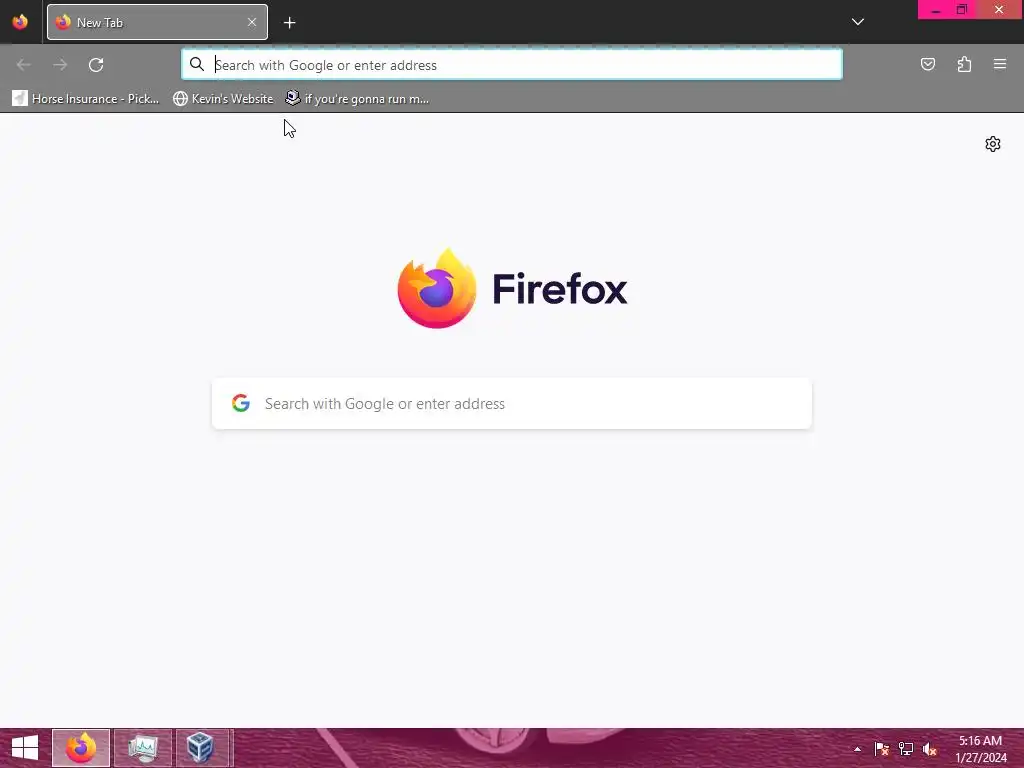1024x768 pixels.
Task: Open Action Center flag tray icon
Action: 882,749
